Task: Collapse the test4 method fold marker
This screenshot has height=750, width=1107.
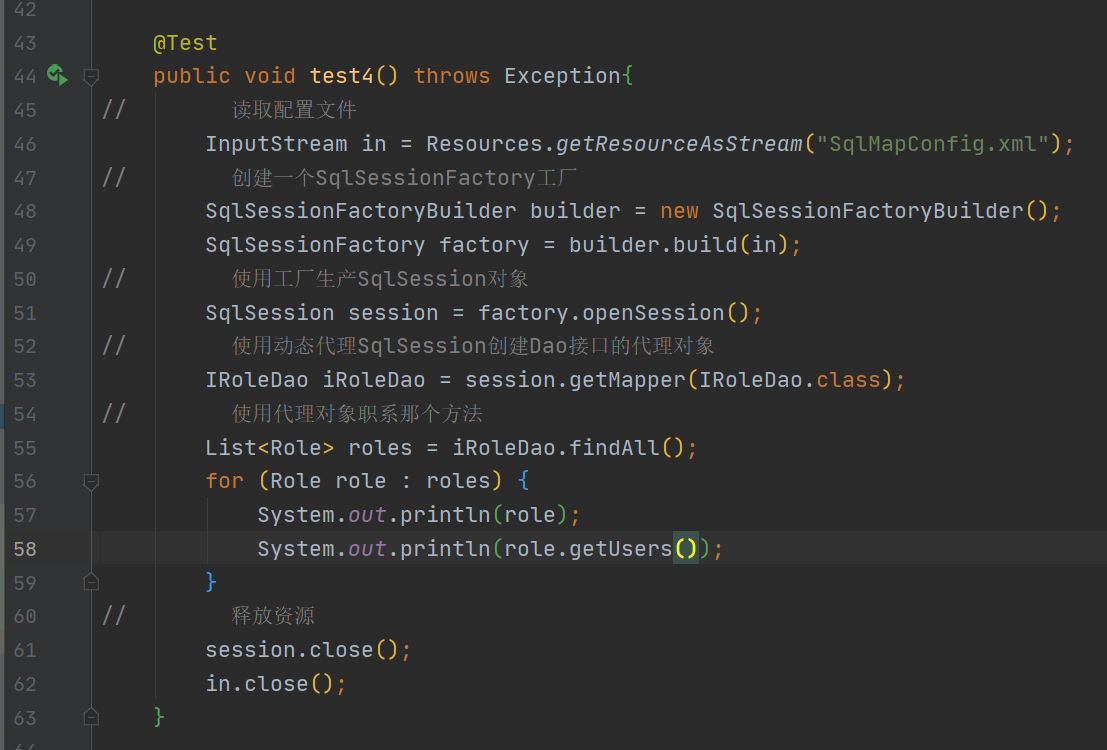Action: point(91,76)
